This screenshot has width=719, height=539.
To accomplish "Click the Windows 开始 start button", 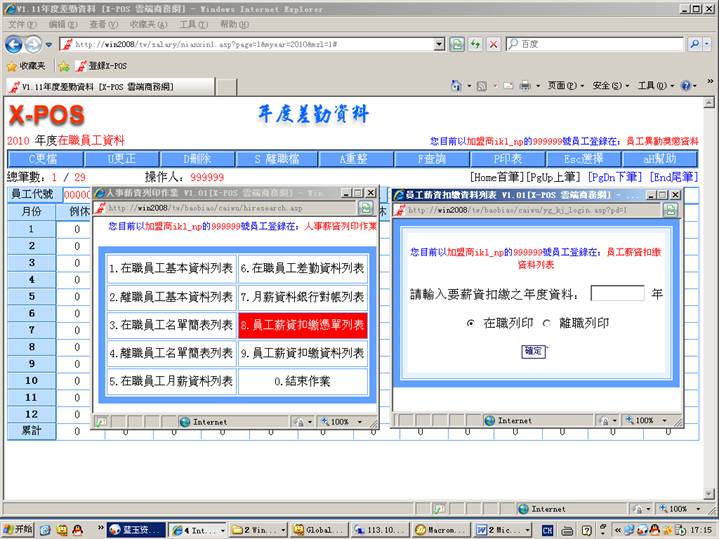I will [18, 529].
